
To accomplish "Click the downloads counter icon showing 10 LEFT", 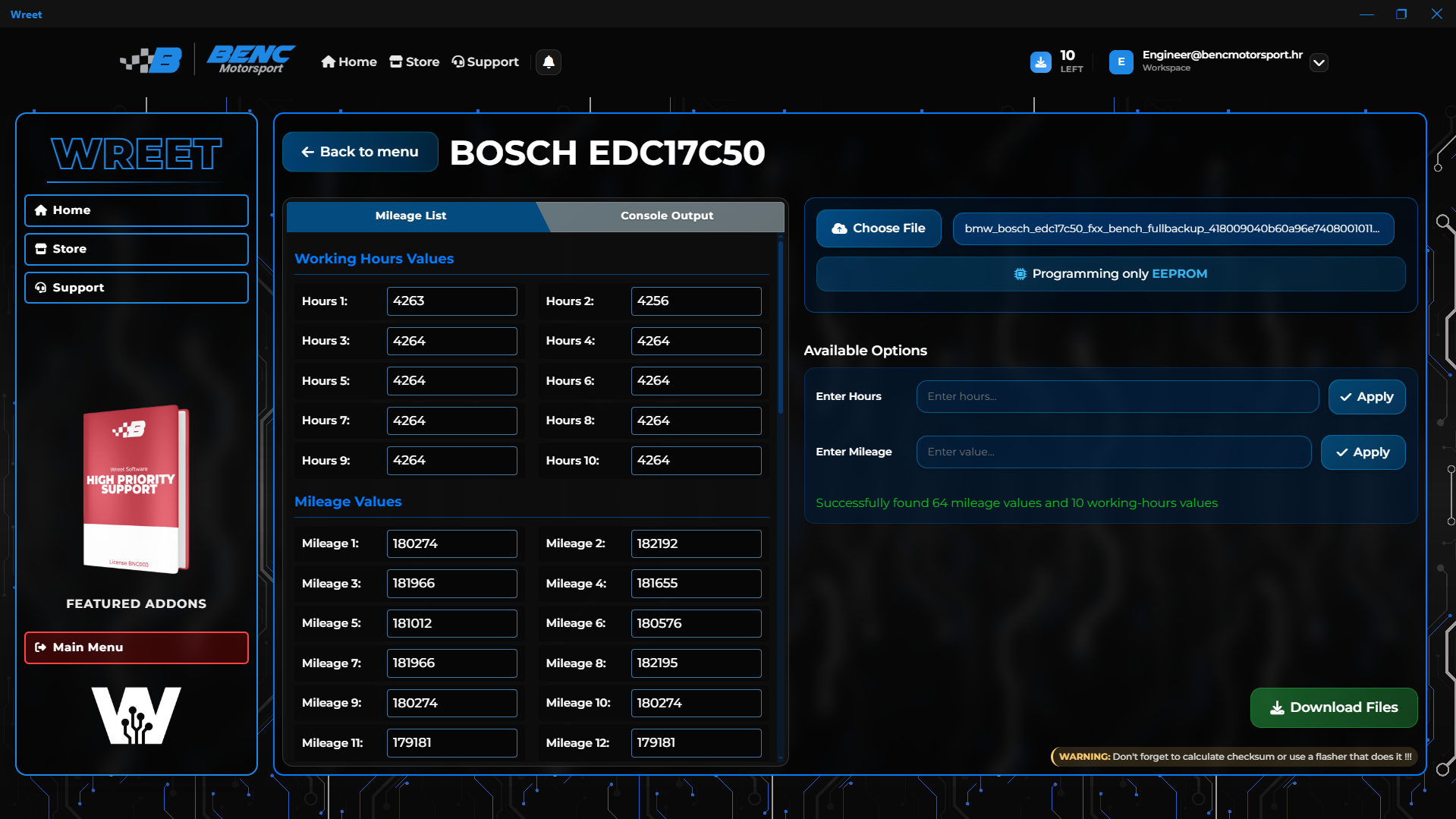I will (x=1041, y=62).
